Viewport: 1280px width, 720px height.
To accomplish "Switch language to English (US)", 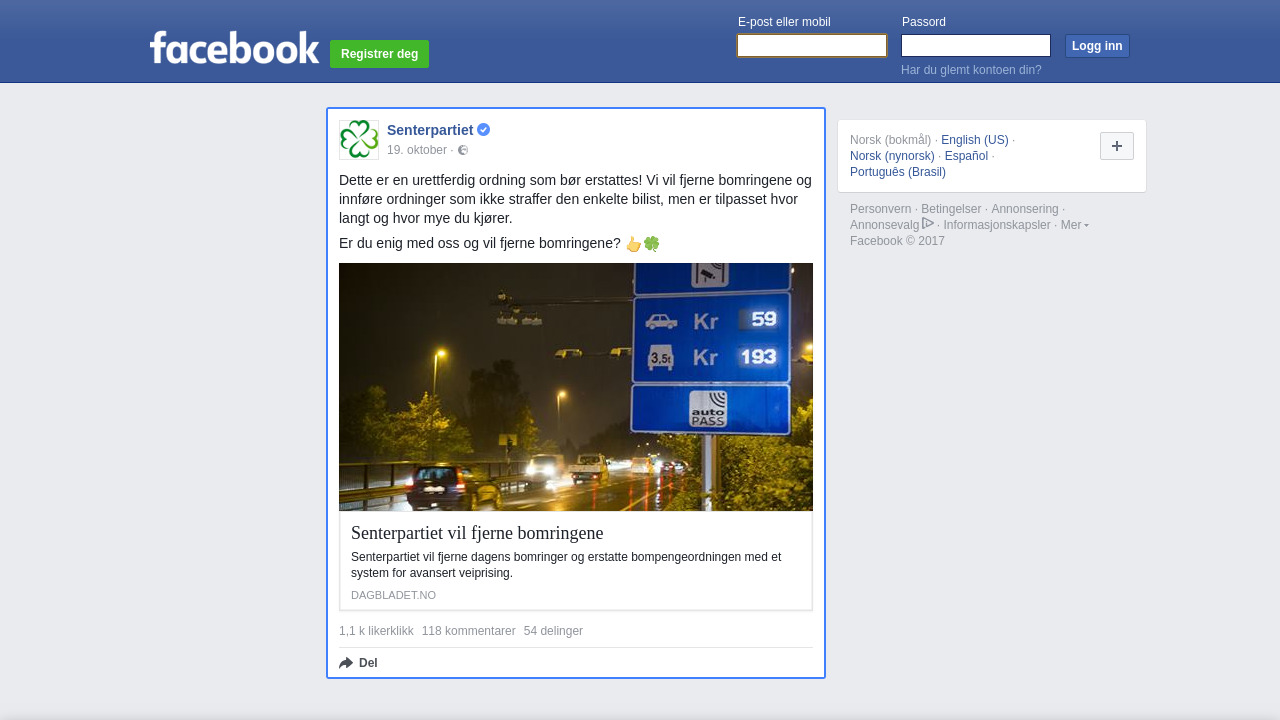I will point(975,140).
